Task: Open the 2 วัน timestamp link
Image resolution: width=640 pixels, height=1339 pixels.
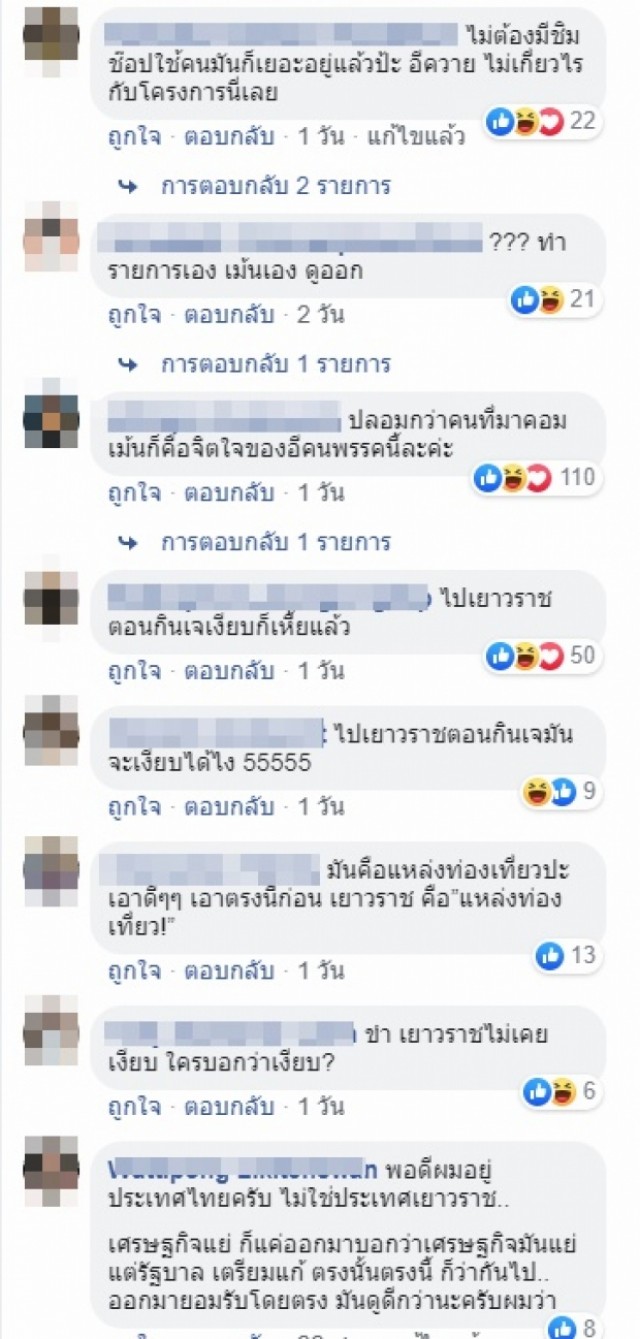Action: point(320,315)
